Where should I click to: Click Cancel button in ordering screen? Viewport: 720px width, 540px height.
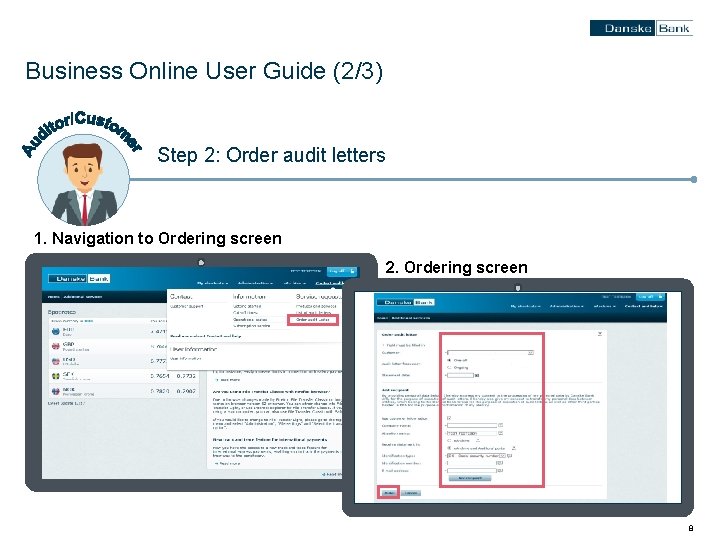click(411, 493)
